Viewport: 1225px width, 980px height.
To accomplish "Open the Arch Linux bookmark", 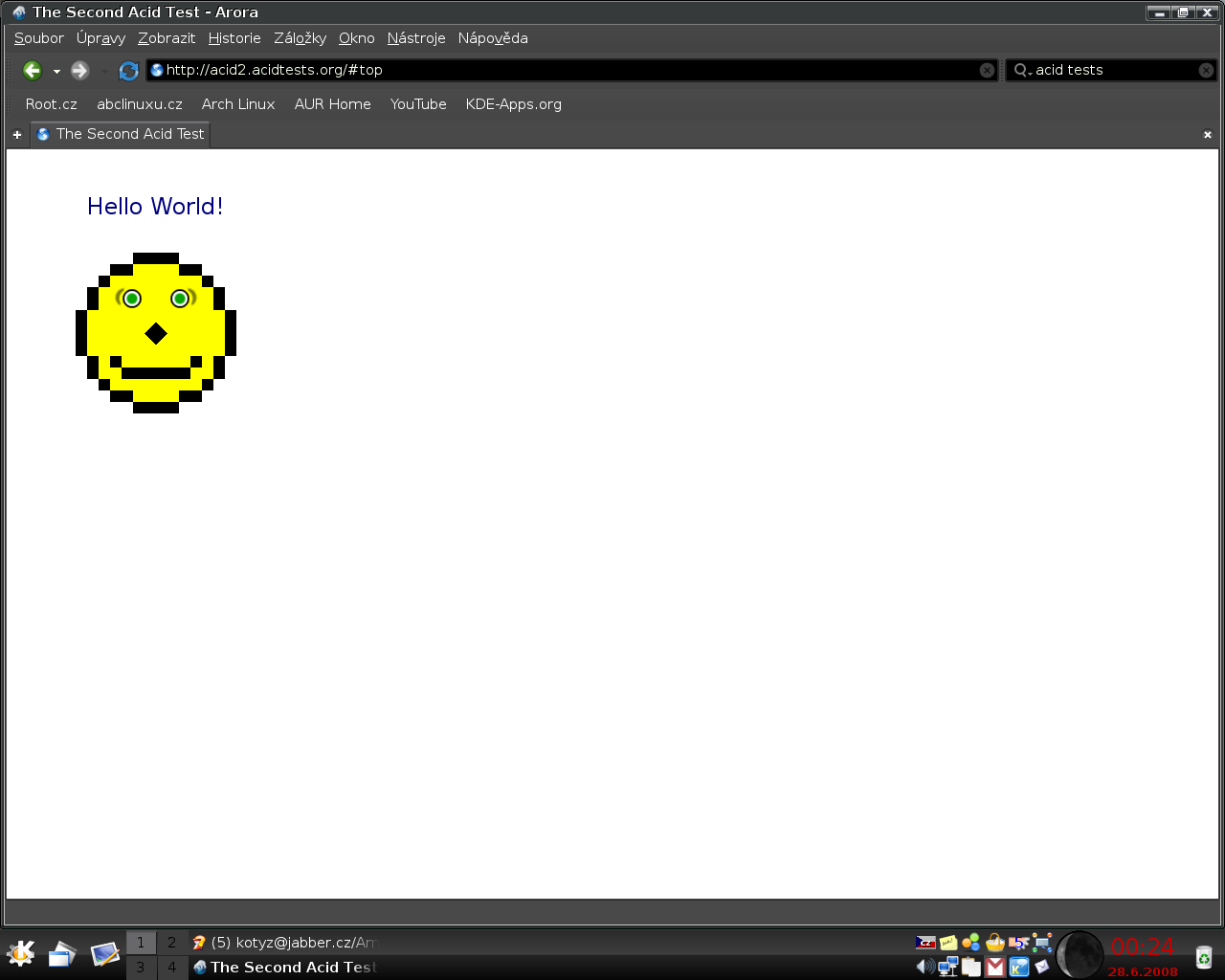I will pos(238,104).
